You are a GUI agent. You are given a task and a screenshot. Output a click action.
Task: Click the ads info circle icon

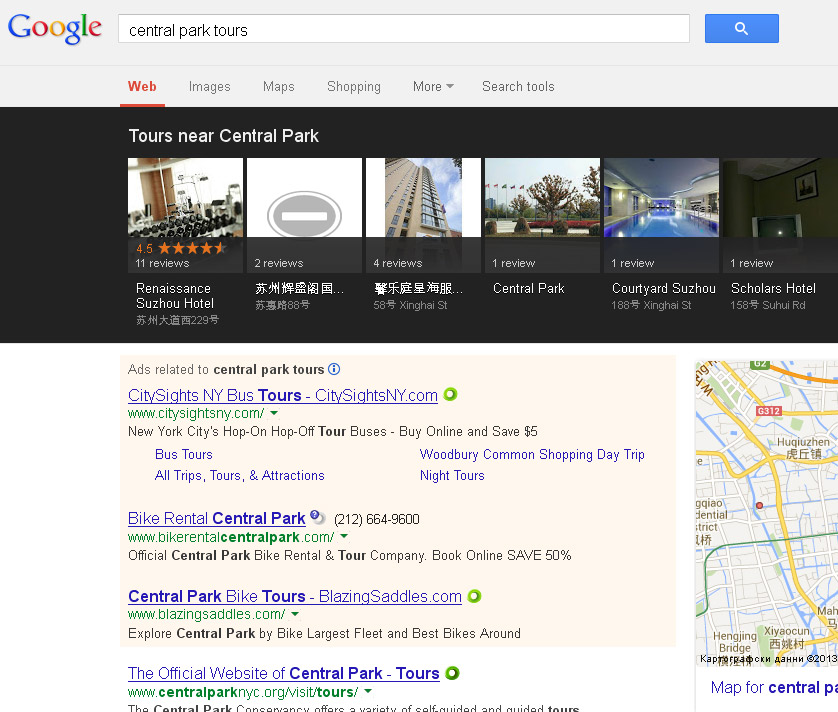coord(334,369)
